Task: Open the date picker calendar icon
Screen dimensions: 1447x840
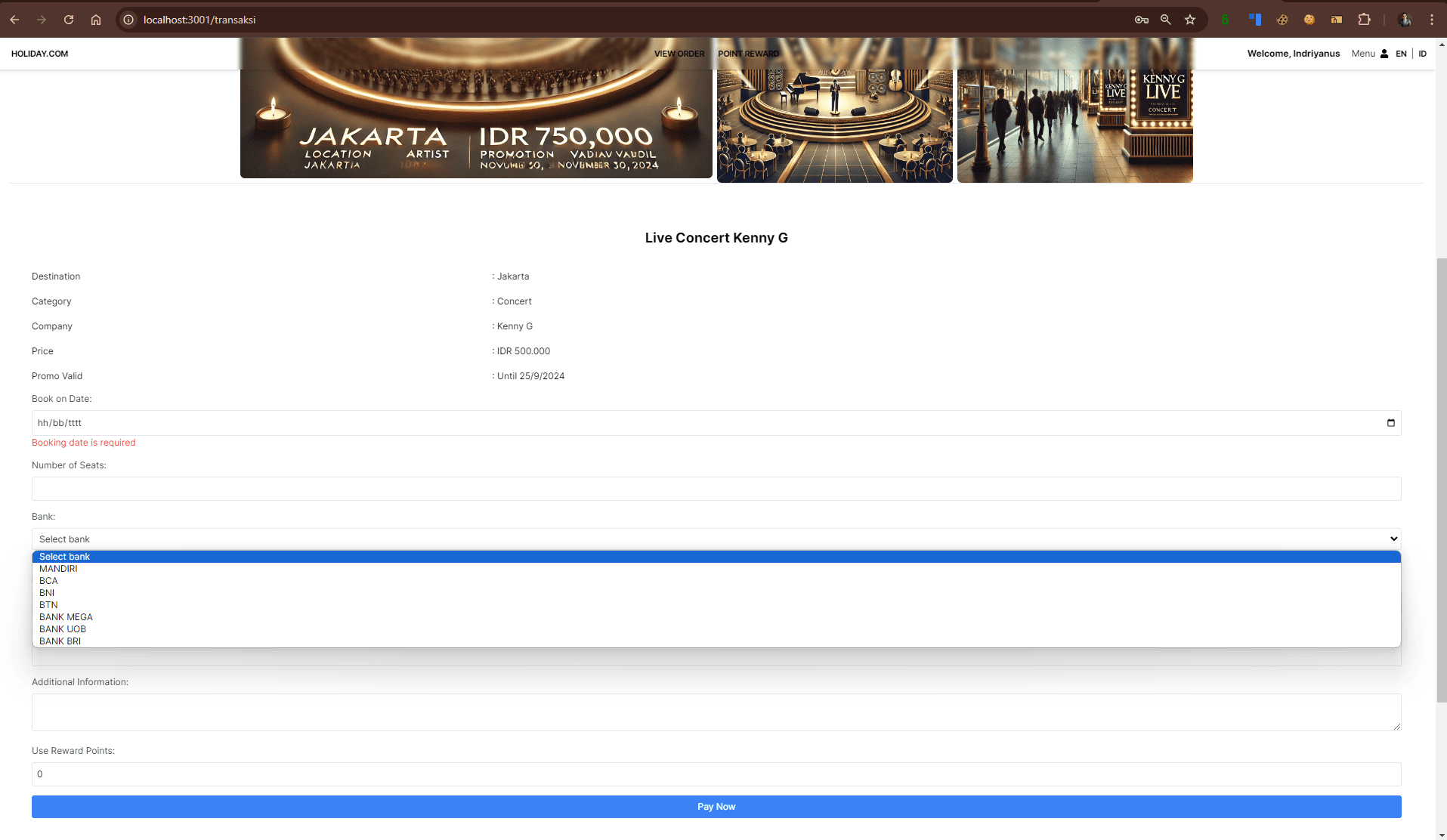Action: tap(1390, 423)
